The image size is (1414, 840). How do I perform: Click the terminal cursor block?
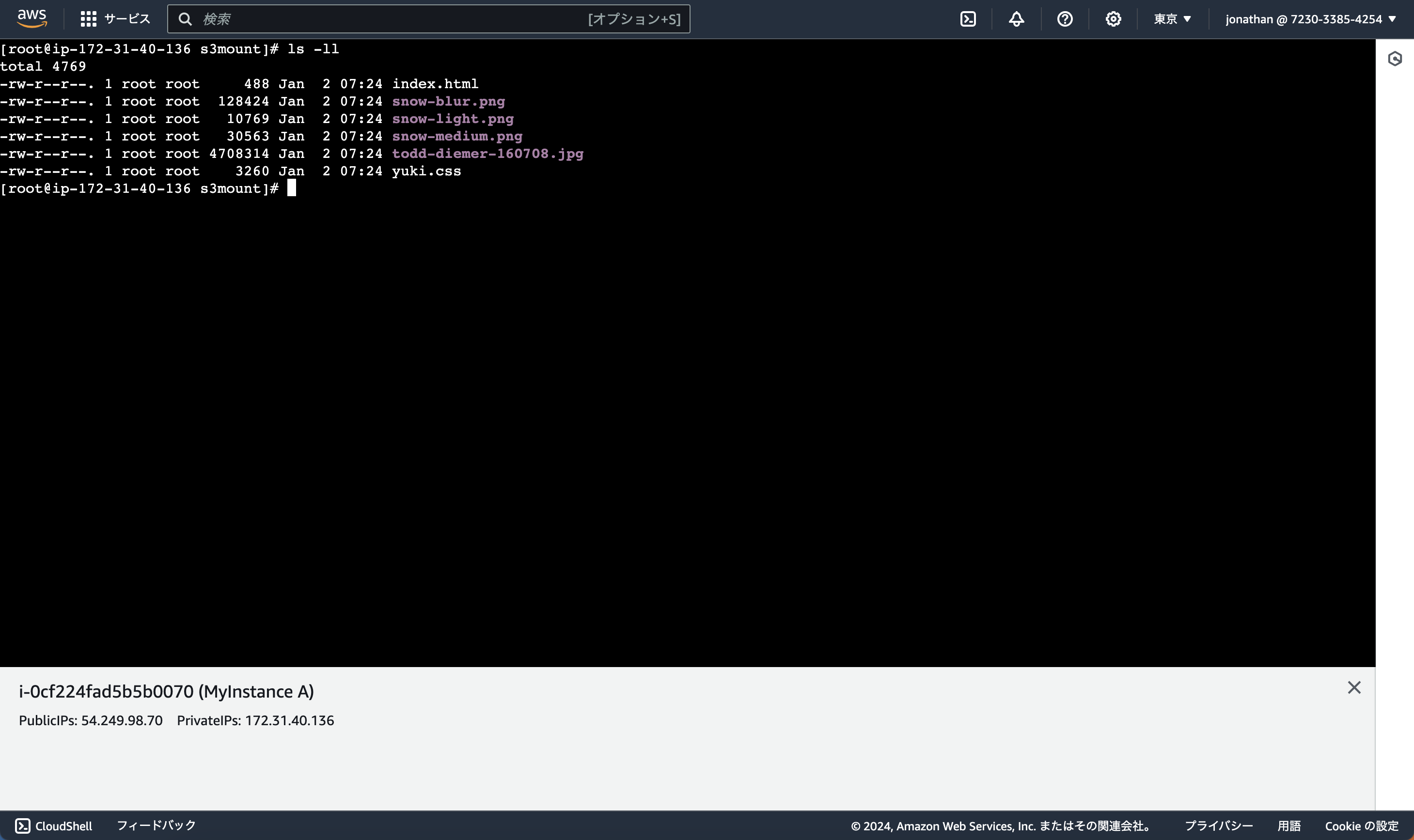[292, 187]
